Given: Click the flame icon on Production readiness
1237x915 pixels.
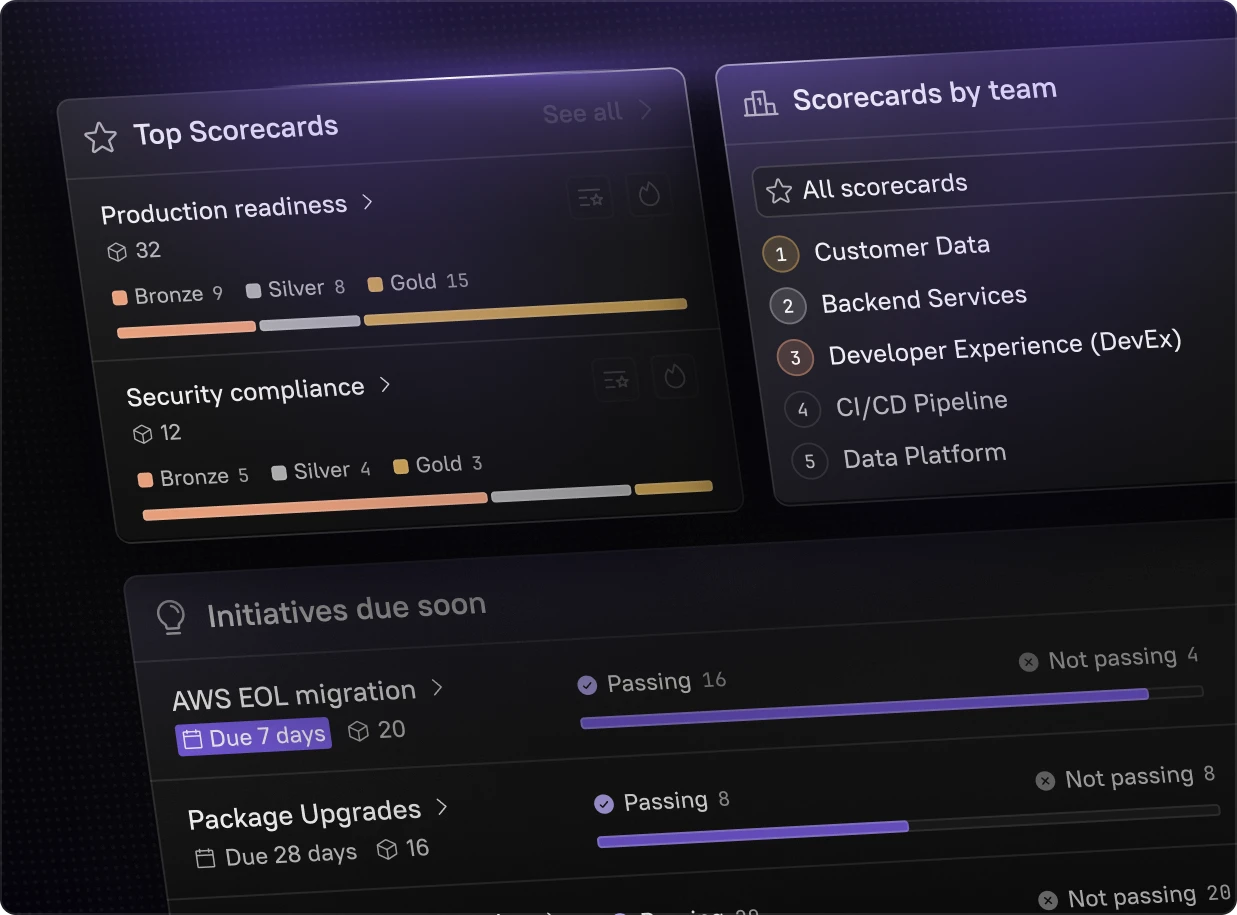Looking at the screenshot, I should (x=649, y=194).
